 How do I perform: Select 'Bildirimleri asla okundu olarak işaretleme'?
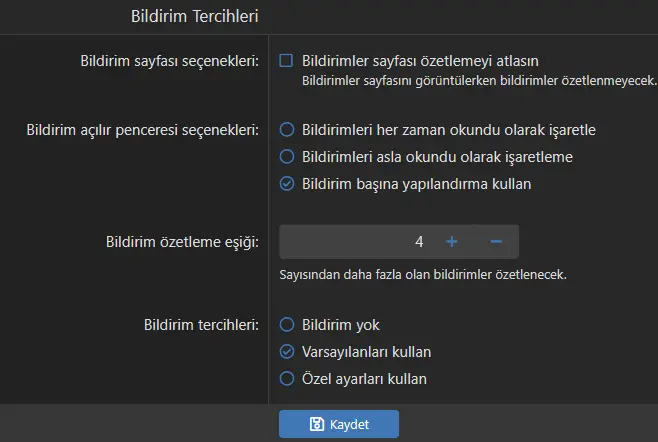point(287,157)
